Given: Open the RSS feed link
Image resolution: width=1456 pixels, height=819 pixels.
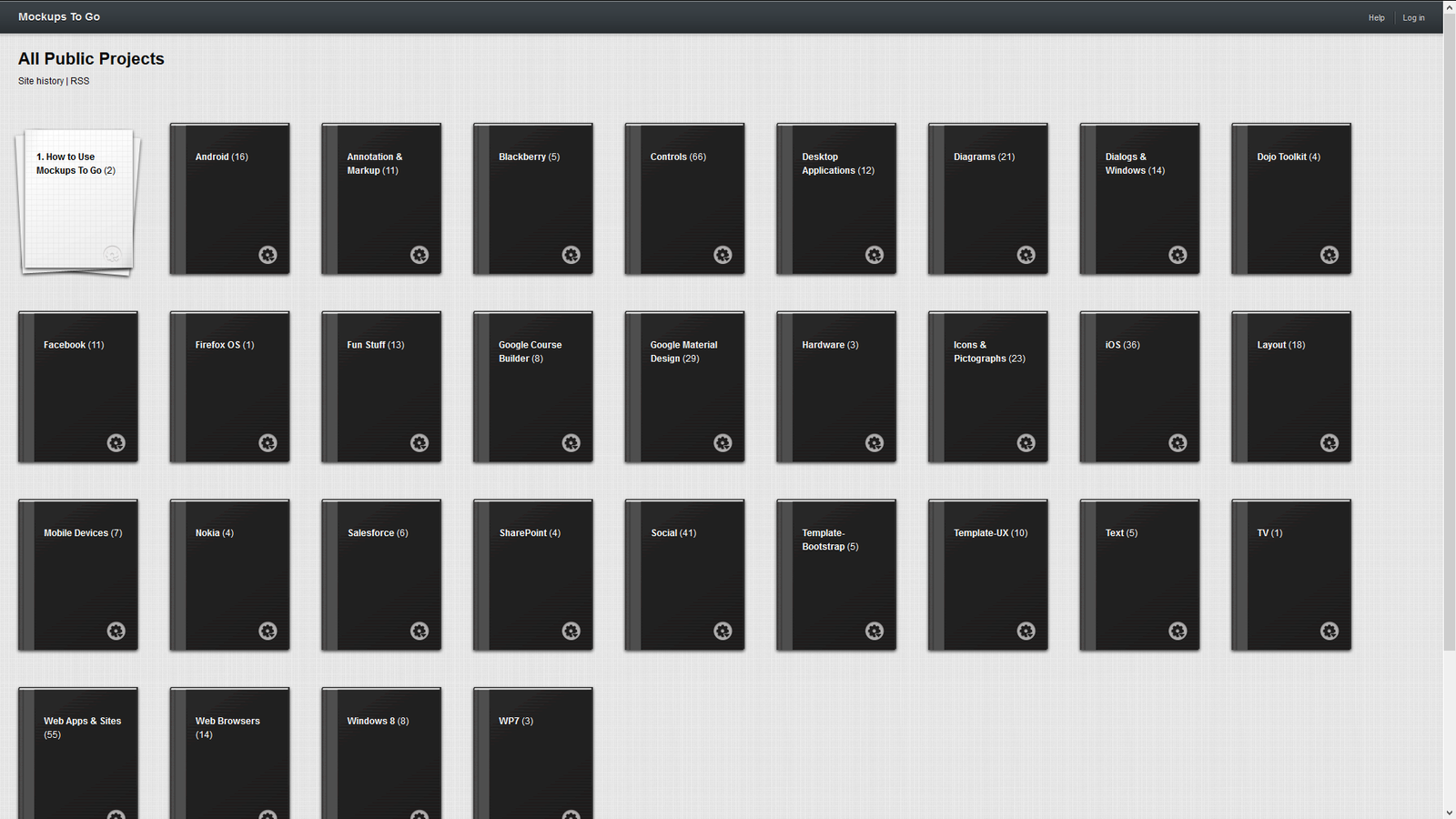Looking at the screenshot, I should pos(80,81).
